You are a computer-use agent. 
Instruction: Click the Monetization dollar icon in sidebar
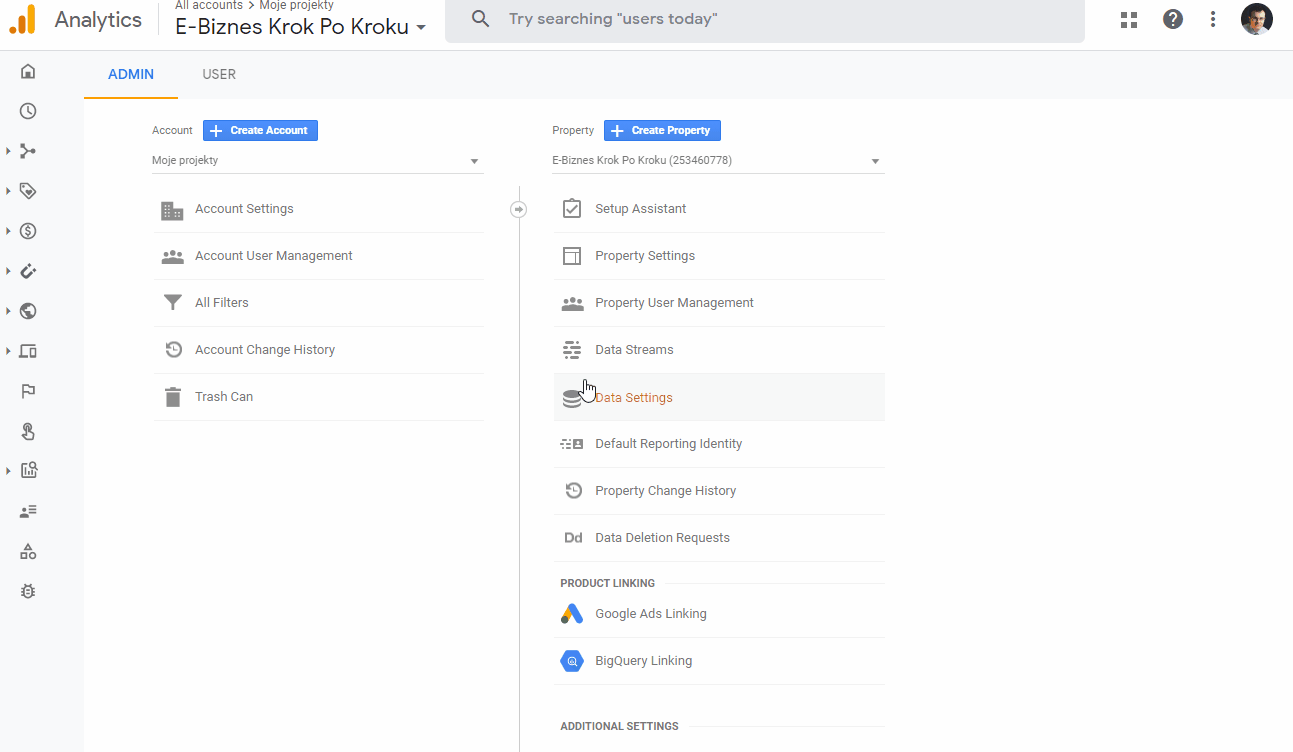pos(28,231)
